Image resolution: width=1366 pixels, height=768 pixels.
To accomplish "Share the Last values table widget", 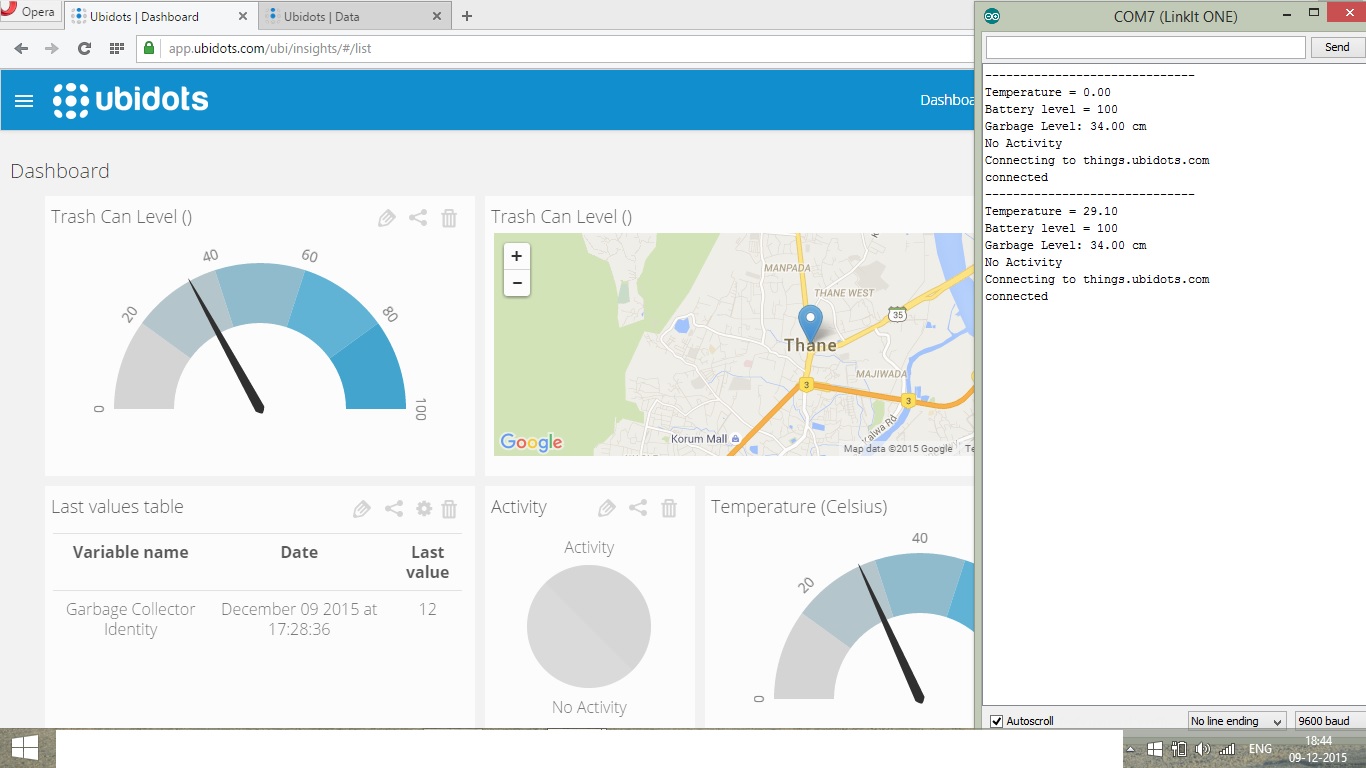I will tap(394, 509).
